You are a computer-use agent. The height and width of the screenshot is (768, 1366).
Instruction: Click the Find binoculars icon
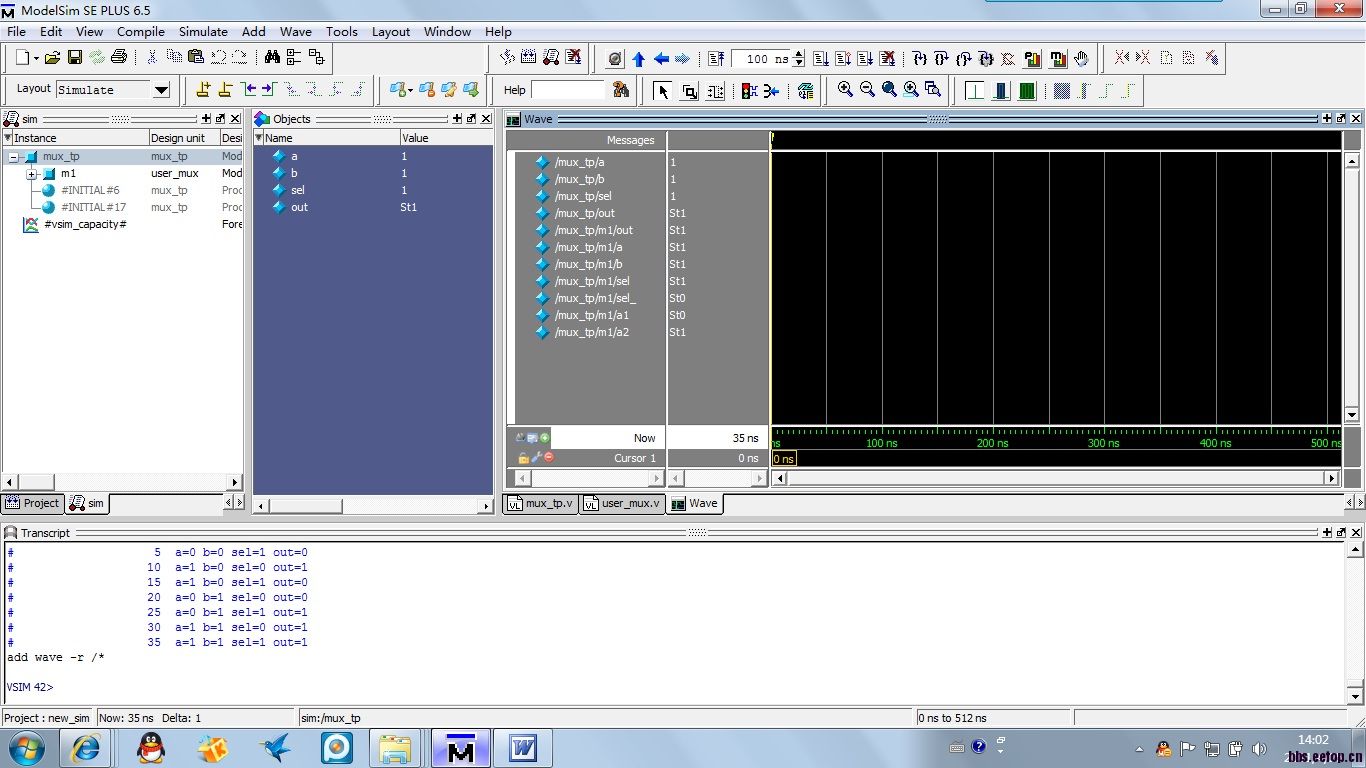click(272, 58)
